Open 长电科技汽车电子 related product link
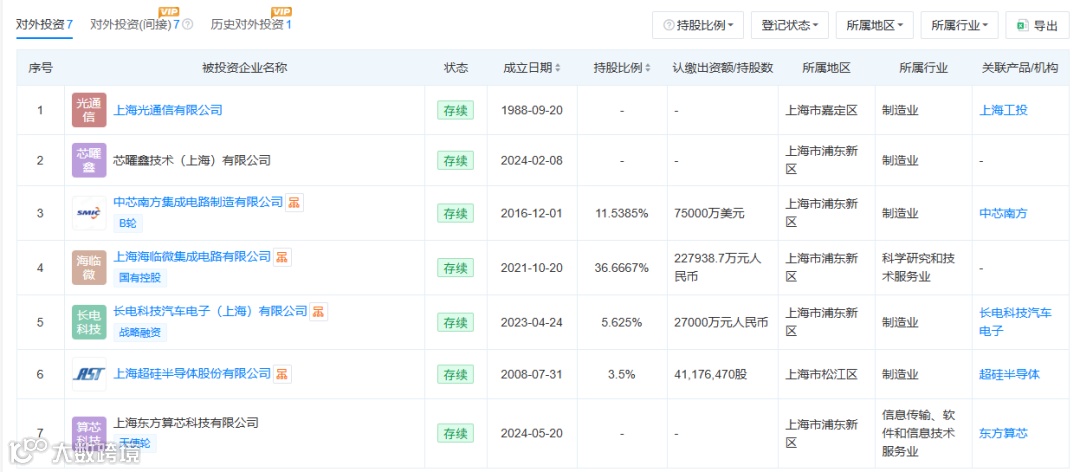The height and width of the screenshot is (472, 1080). coord(1016,322)
